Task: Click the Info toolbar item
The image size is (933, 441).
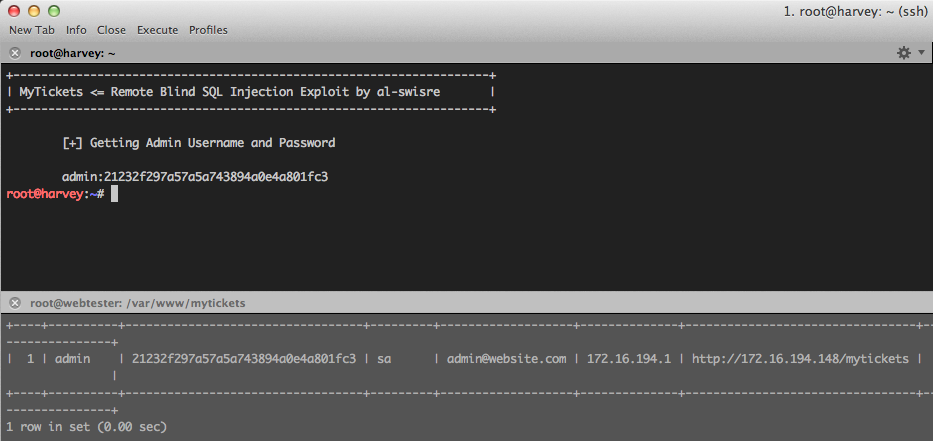Action: pyautogui.click(x=76, y=30)
